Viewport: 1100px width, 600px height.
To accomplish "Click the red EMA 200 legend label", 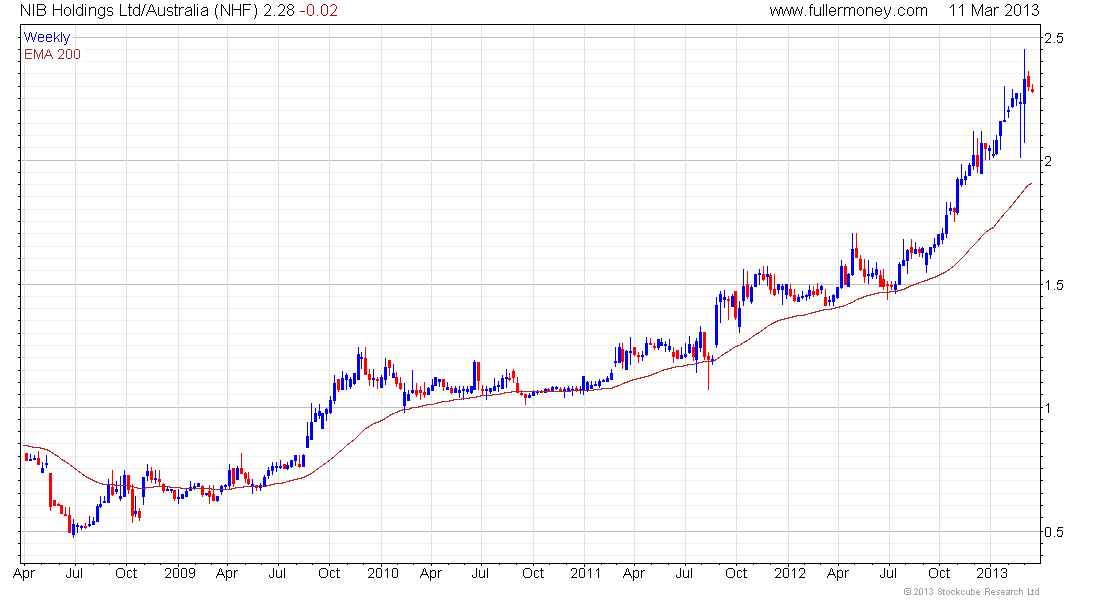I will (52, 54).
